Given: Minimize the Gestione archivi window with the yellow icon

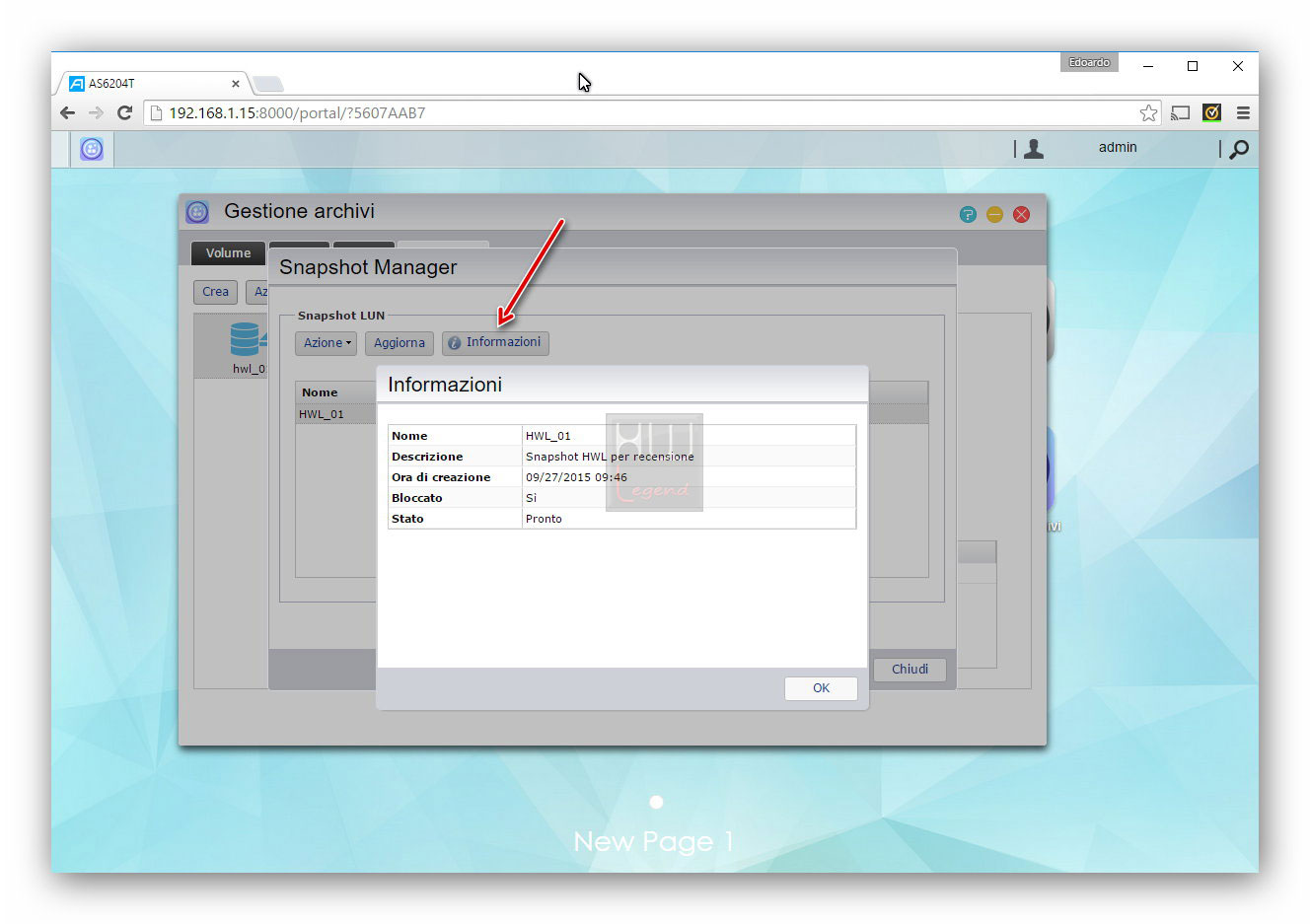Looking at the screenshot, I should coord(994,214).
